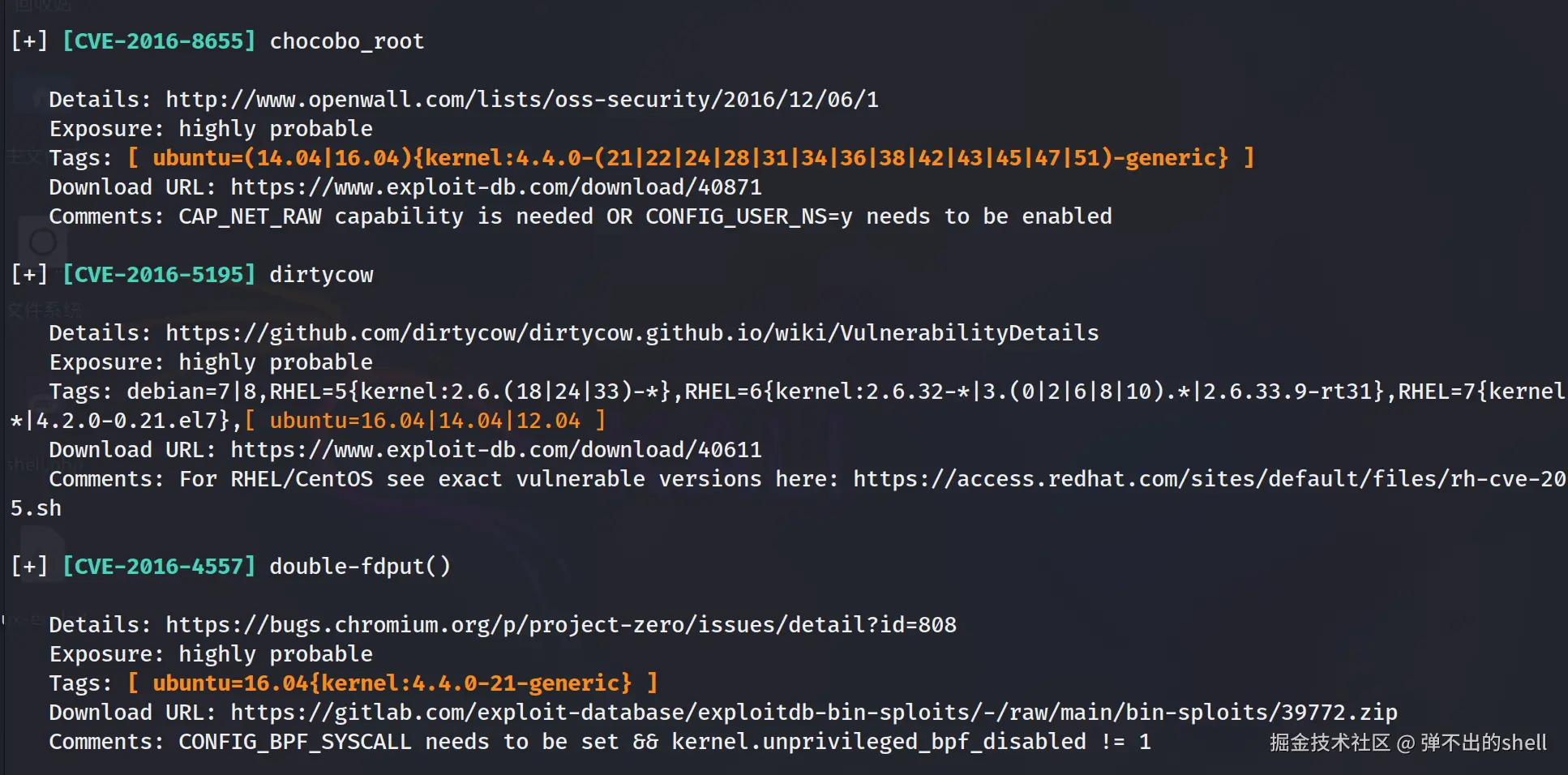Select the double-fdput() exploit name
The height and width of the screenshot is (775, 1568).
point(359,567)
